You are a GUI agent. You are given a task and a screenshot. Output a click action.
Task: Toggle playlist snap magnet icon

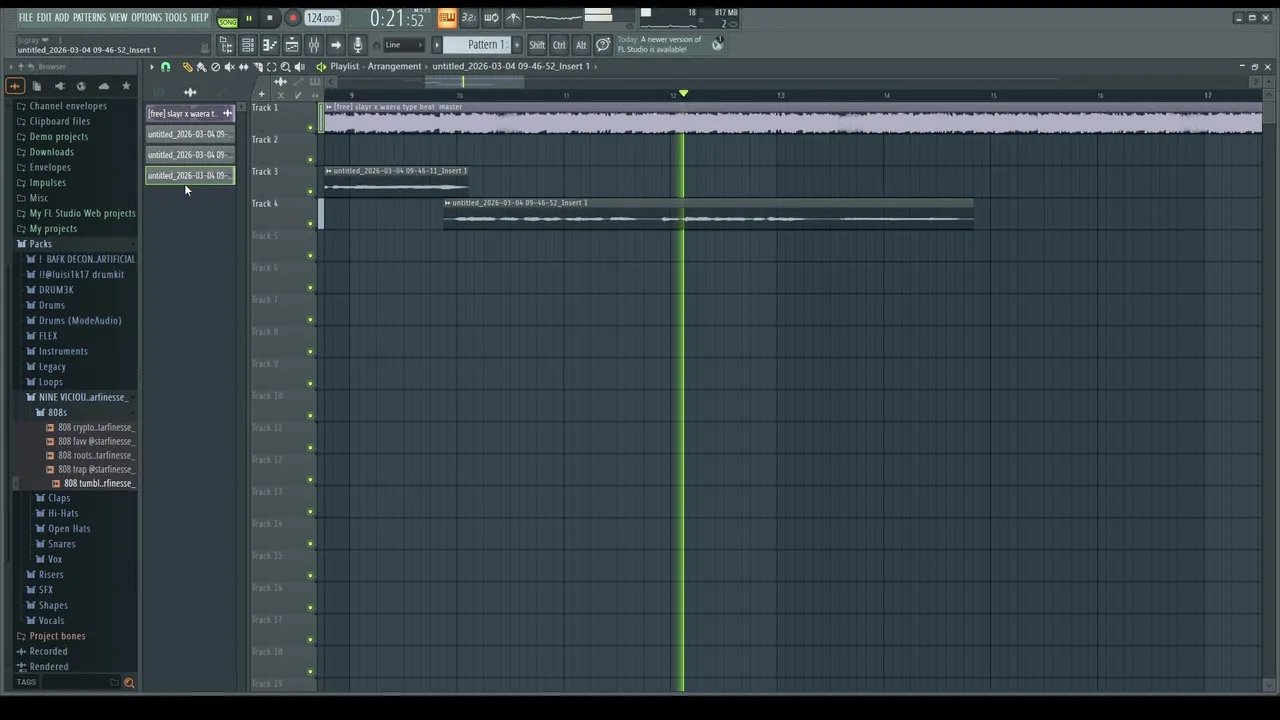(x=166, y=67)
